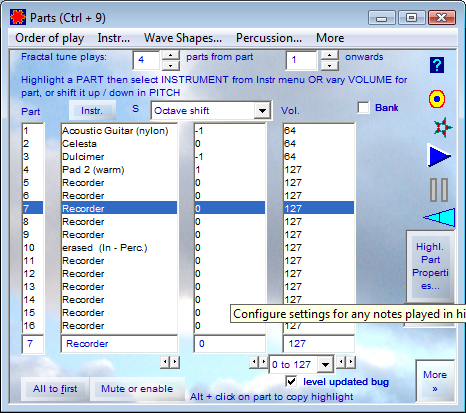
Task: Click the Instr. button above the instrument list
Action: click(x=92, y=110)
